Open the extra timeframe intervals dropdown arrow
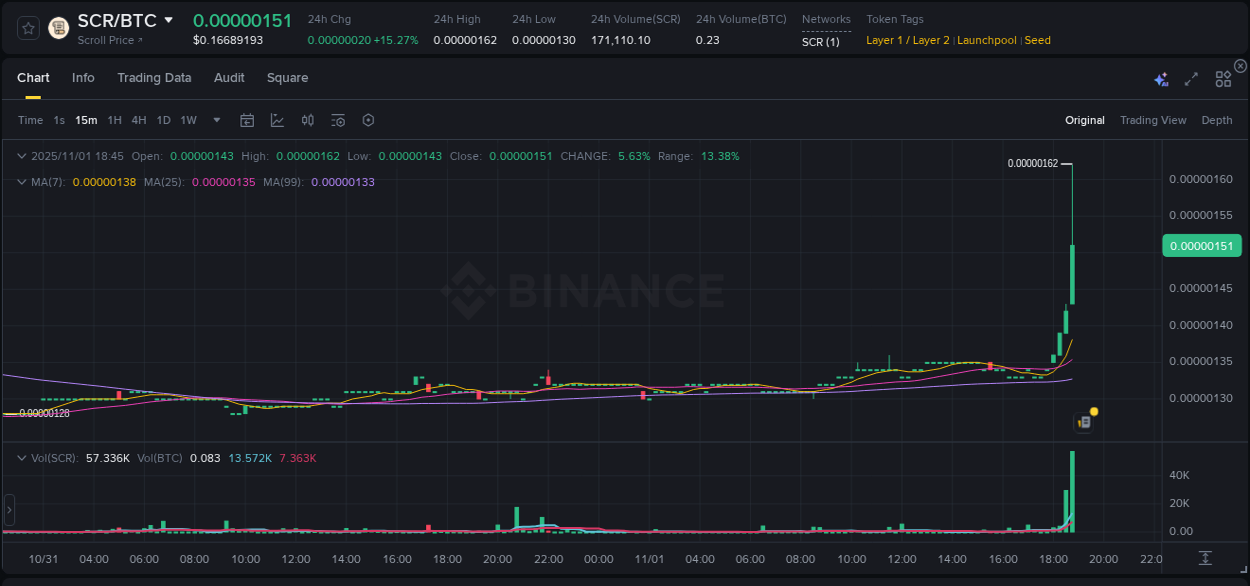This screenshot has width=1250, height=586. point(215,120)
